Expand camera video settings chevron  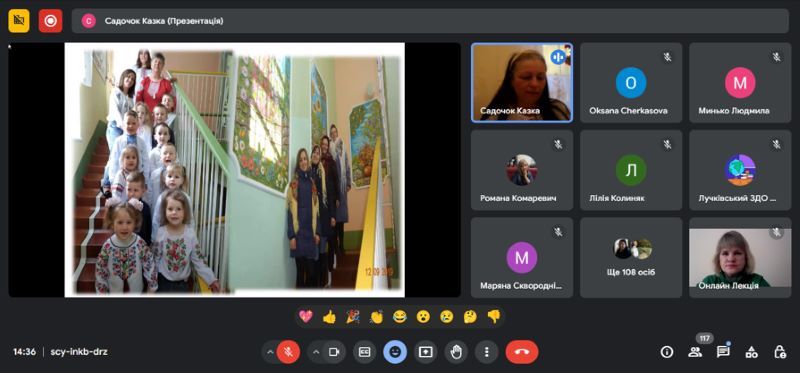point(316,352)
